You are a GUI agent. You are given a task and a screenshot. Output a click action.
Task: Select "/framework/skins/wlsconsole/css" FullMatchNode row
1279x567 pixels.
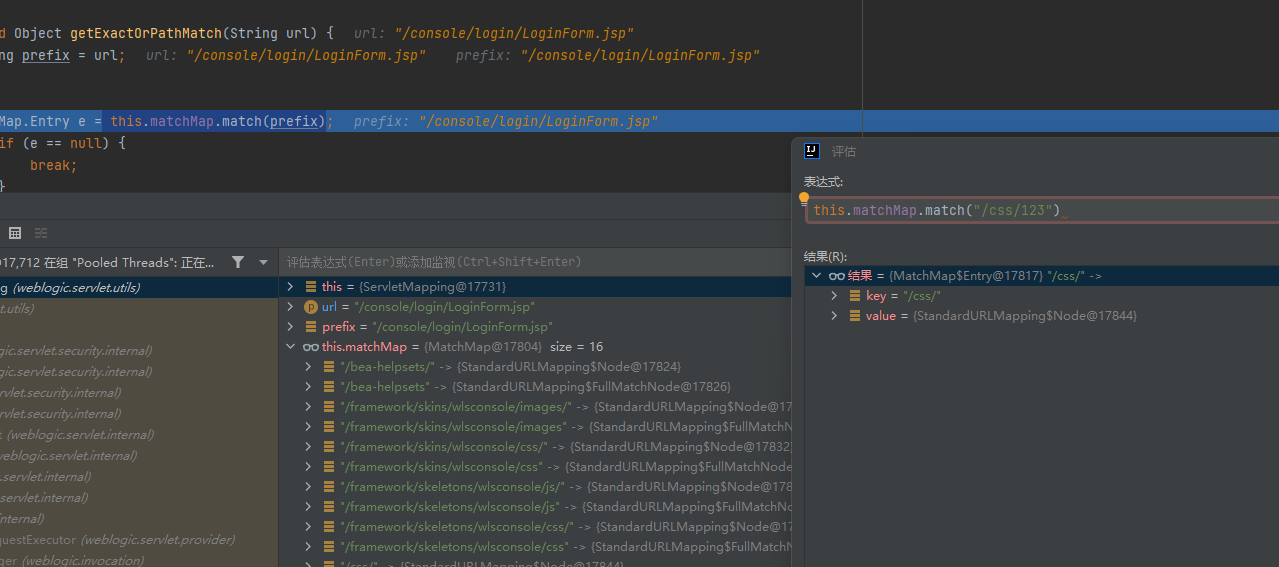coord(535,467)
